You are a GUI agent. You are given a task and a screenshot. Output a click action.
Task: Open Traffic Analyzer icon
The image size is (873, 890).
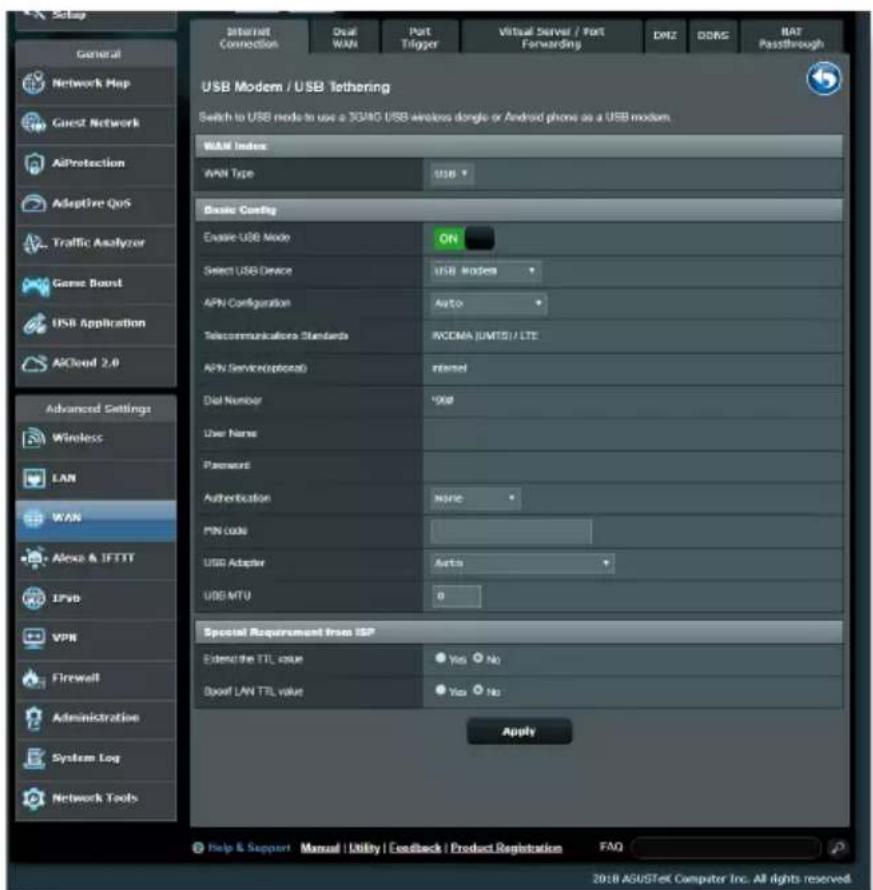[34, 243]
